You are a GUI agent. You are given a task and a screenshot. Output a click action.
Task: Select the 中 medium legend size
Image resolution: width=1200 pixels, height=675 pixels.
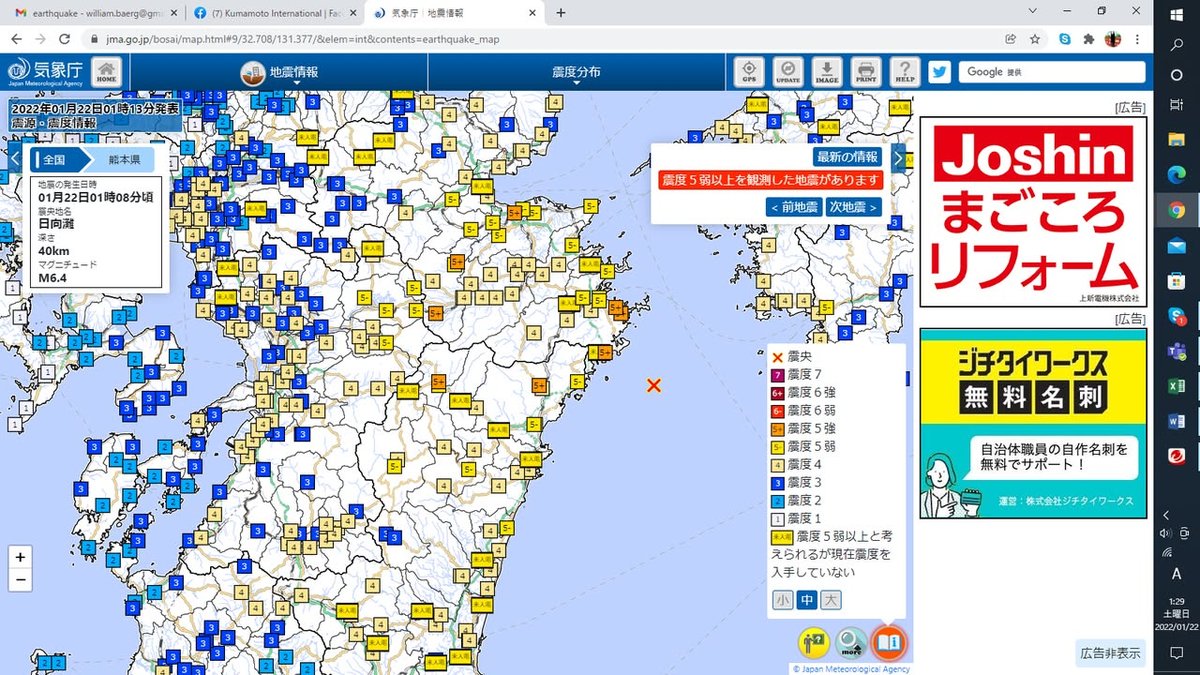point(806,600)
